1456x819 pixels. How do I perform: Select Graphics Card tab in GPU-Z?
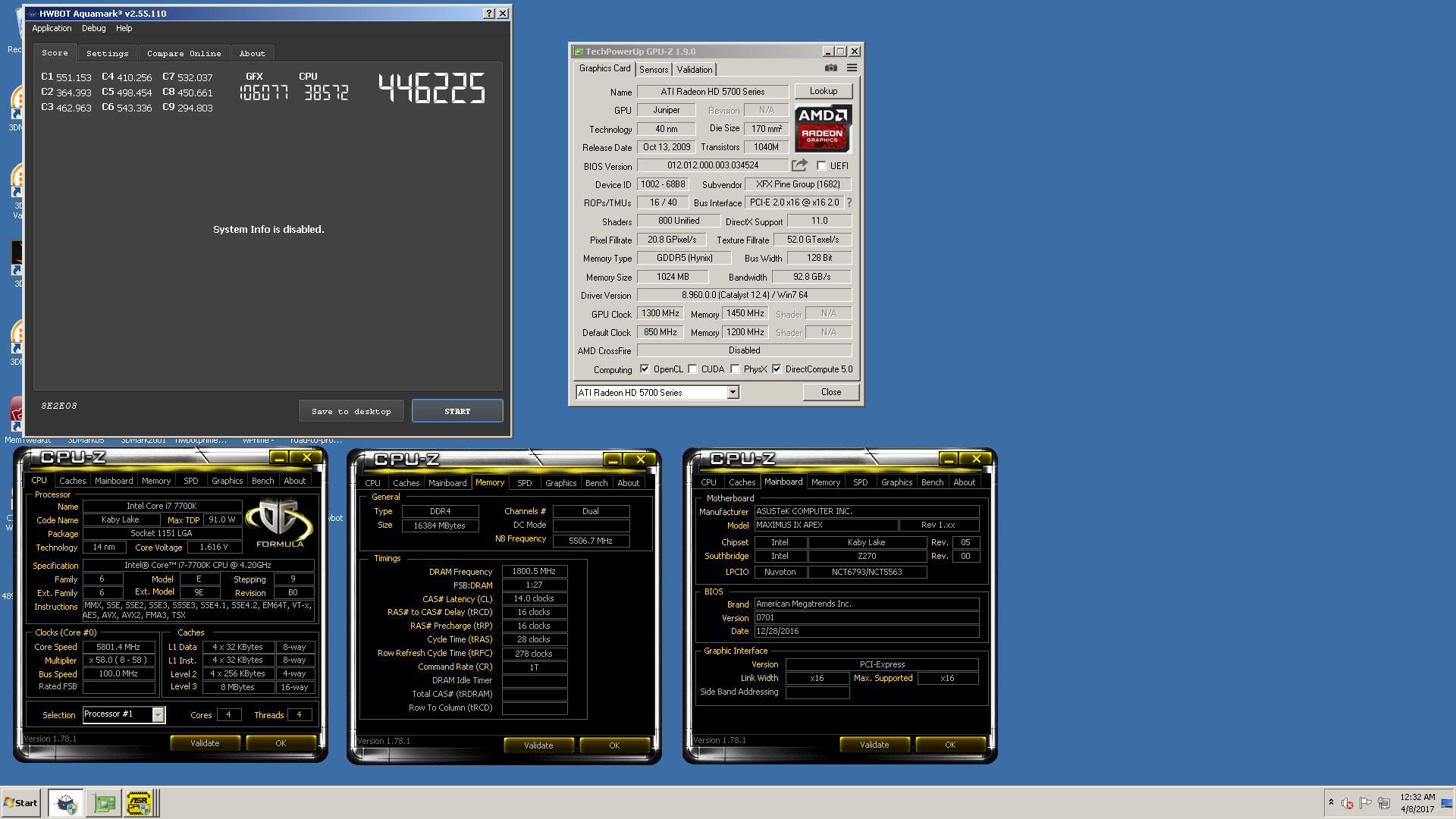coord(604,68)
